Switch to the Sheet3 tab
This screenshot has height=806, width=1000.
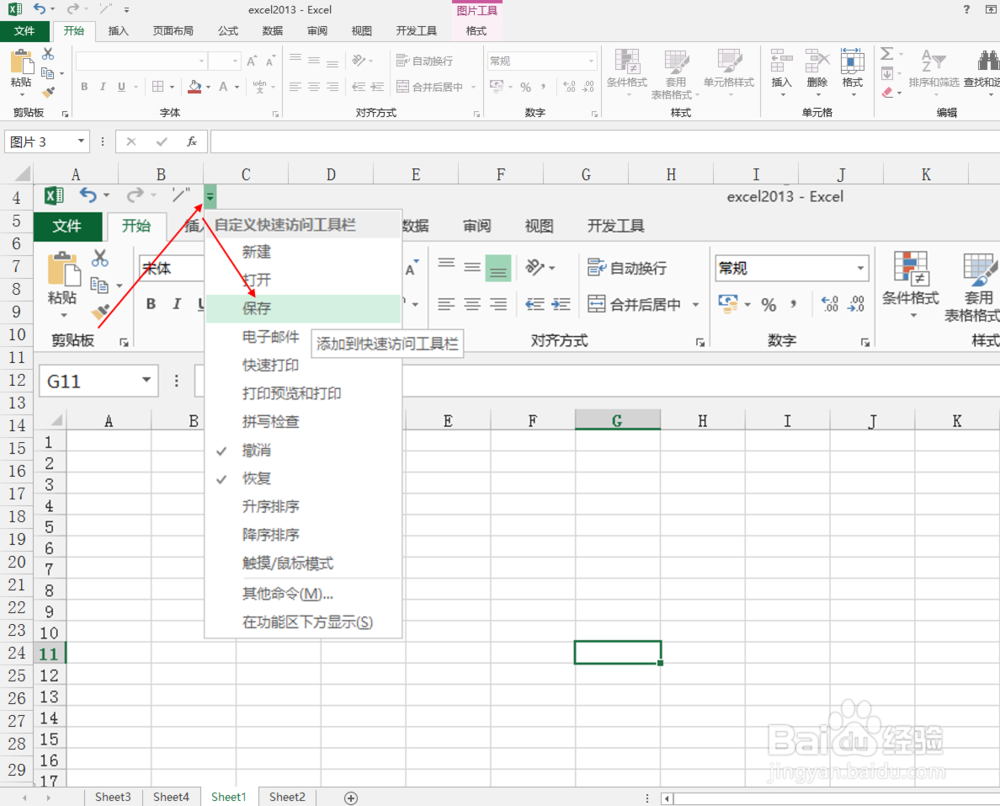tap(113, 796)
